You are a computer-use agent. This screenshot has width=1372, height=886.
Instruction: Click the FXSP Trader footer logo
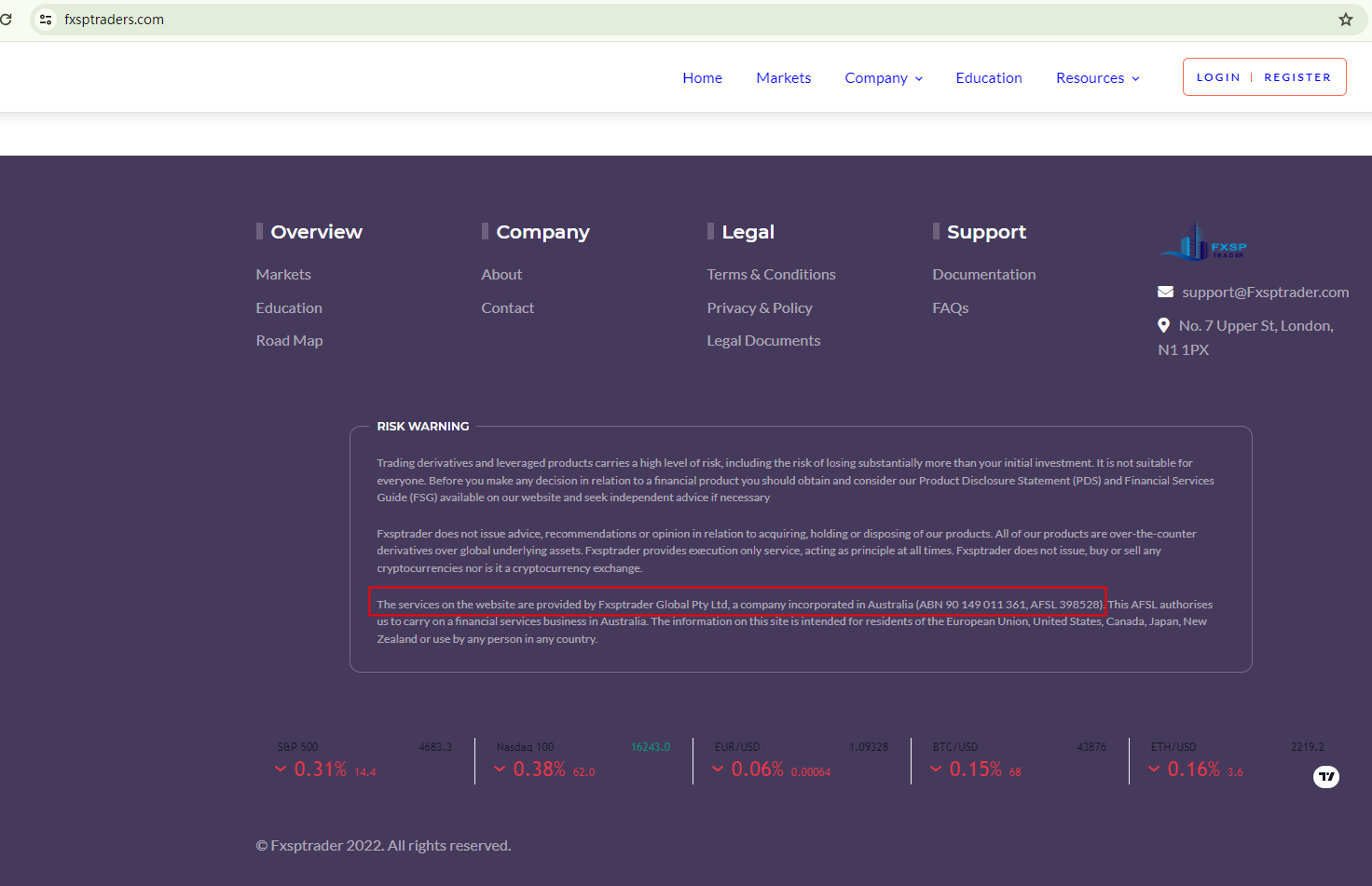1203,242
